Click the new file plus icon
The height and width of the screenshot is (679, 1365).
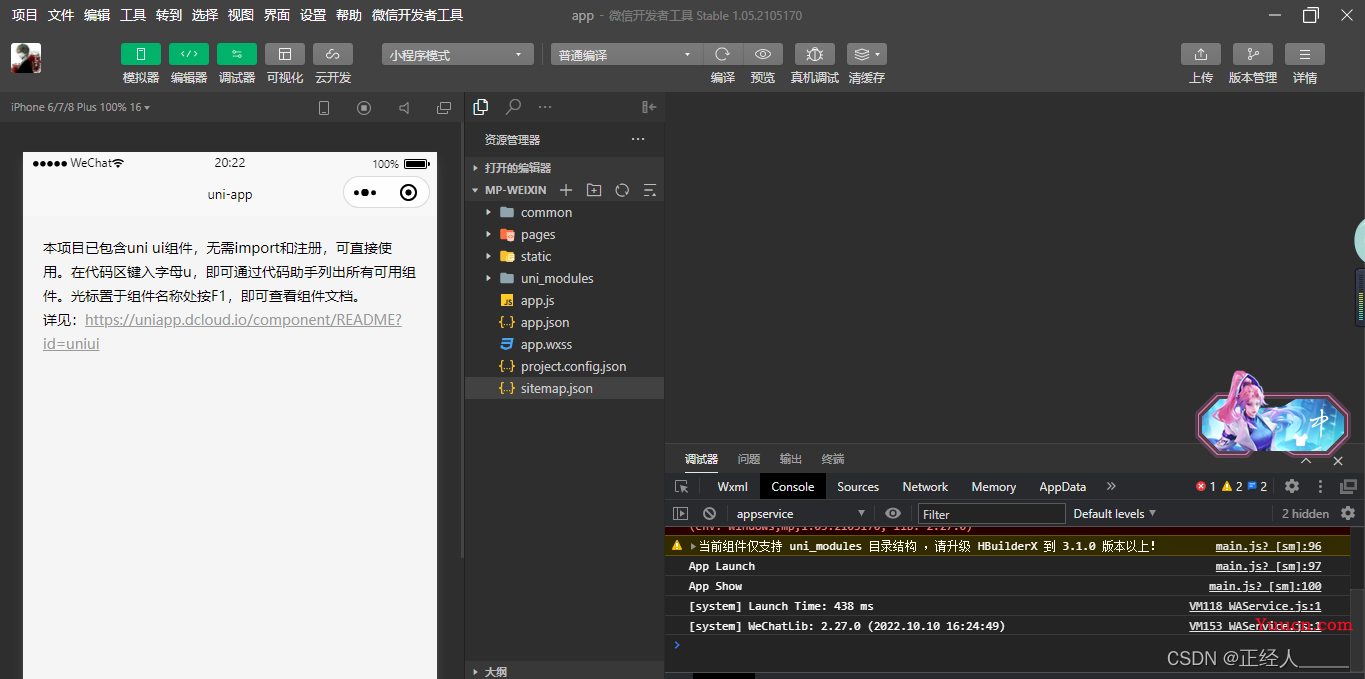(x=566, y=190)
